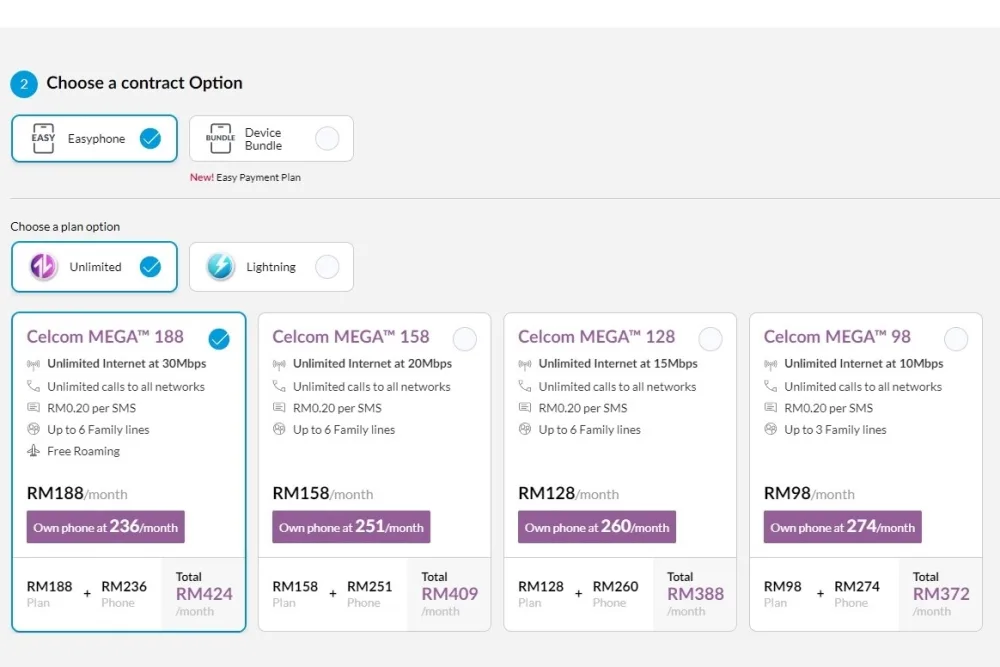
Task: Click the phone call icon in MEGA 98 card
Action: pos(770,386)
